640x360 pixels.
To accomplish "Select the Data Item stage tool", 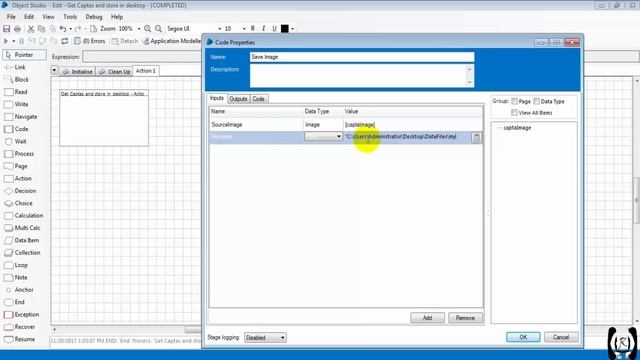I will (x=22, y=240).
